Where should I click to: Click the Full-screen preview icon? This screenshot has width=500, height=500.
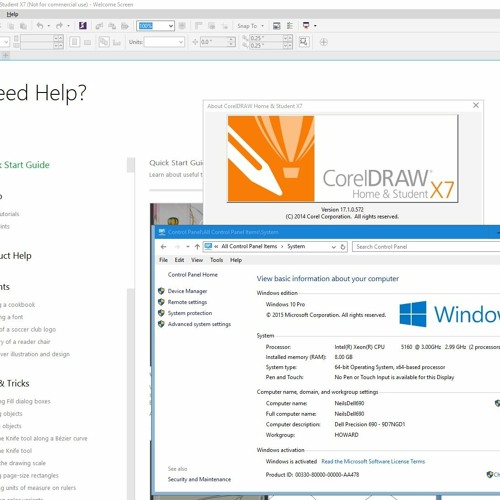182,26
